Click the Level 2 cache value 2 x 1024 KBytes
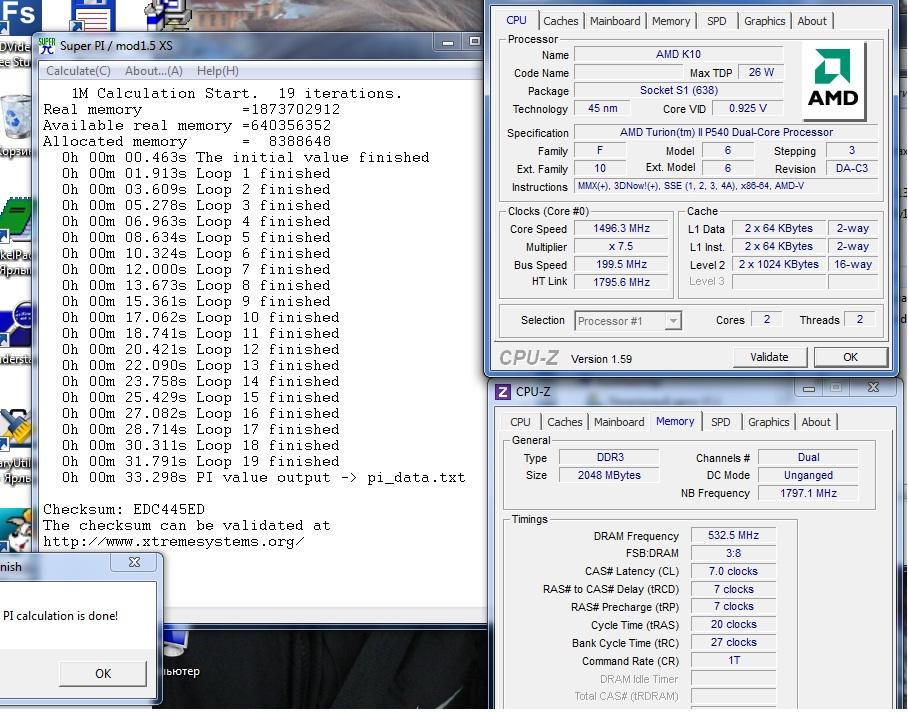 coord(778,264)
